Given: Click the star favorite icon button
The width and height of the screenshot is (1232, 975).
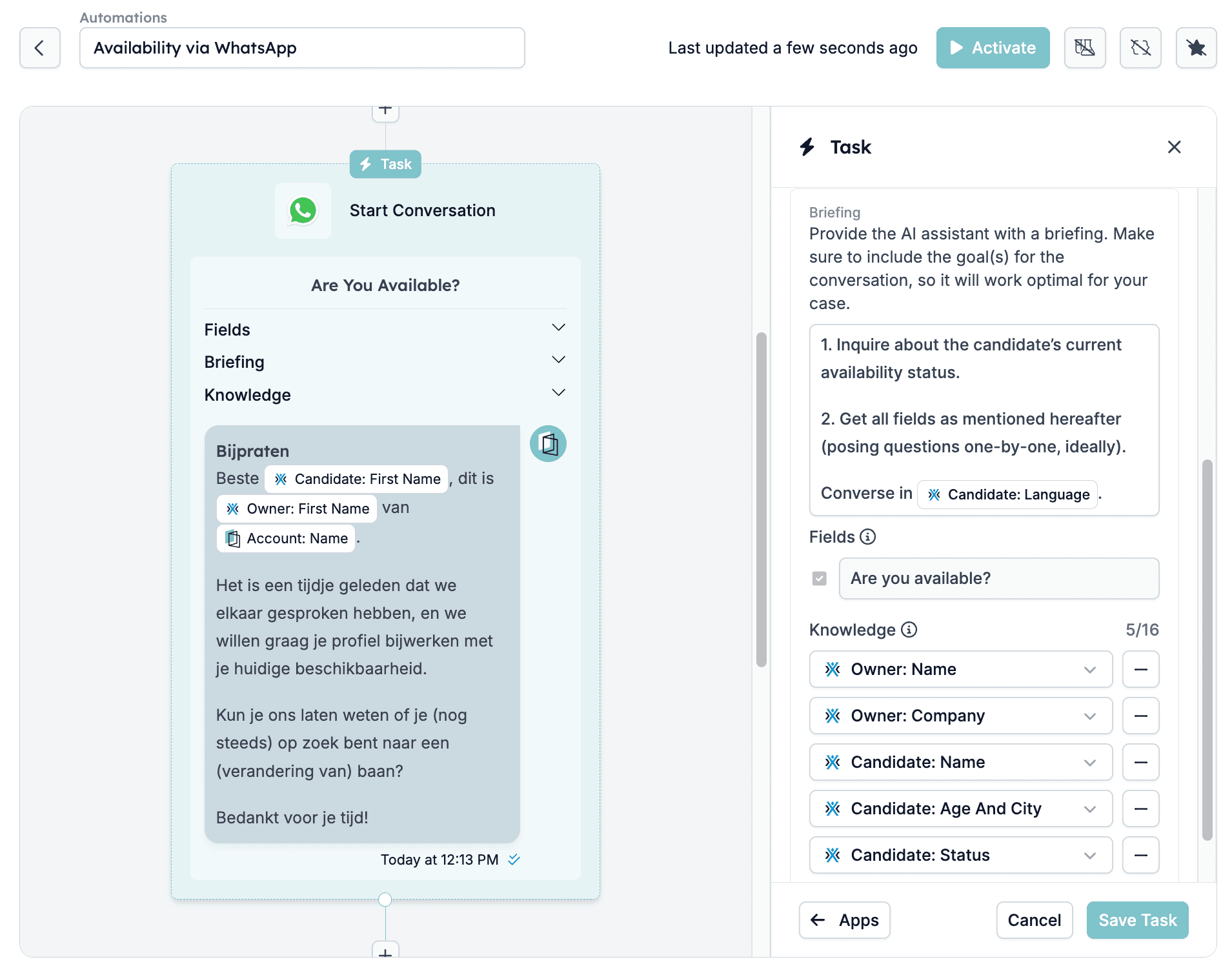Looking at the screenshot, I should coord(1196,48).
